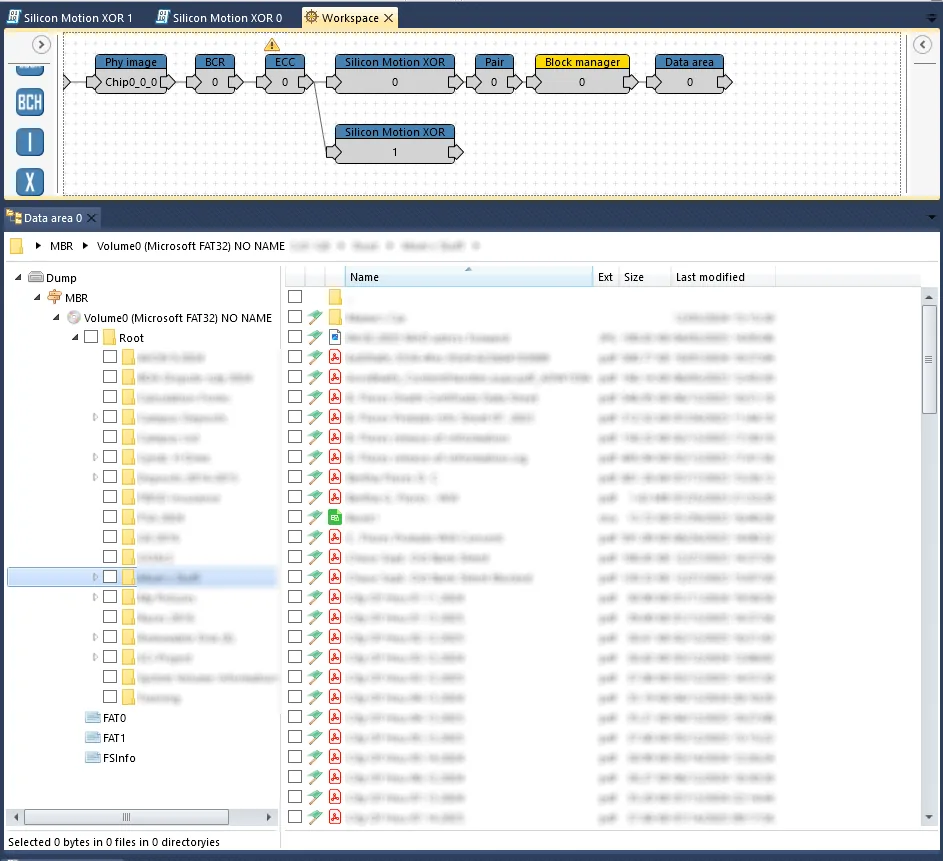Select the Phy image node in the workspace

pos(131,73)
